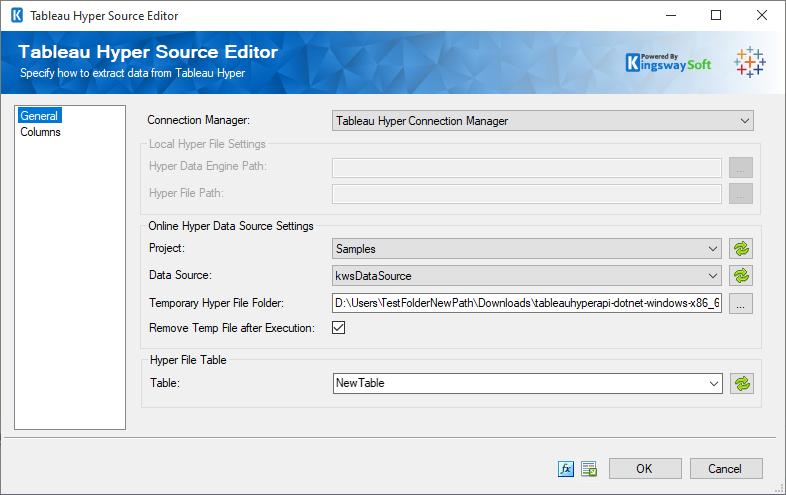Click the Tableau logo icon
Screen dimensions: 786x495
[750, 62]
